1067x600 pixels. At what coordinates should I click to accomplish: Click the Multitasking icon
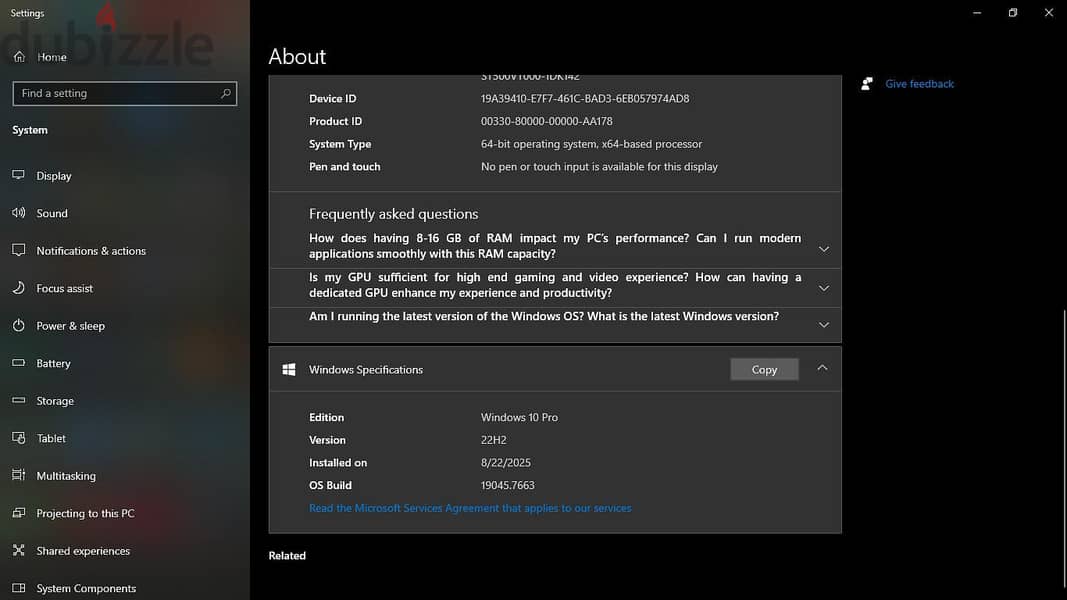[x=18, y=475]
